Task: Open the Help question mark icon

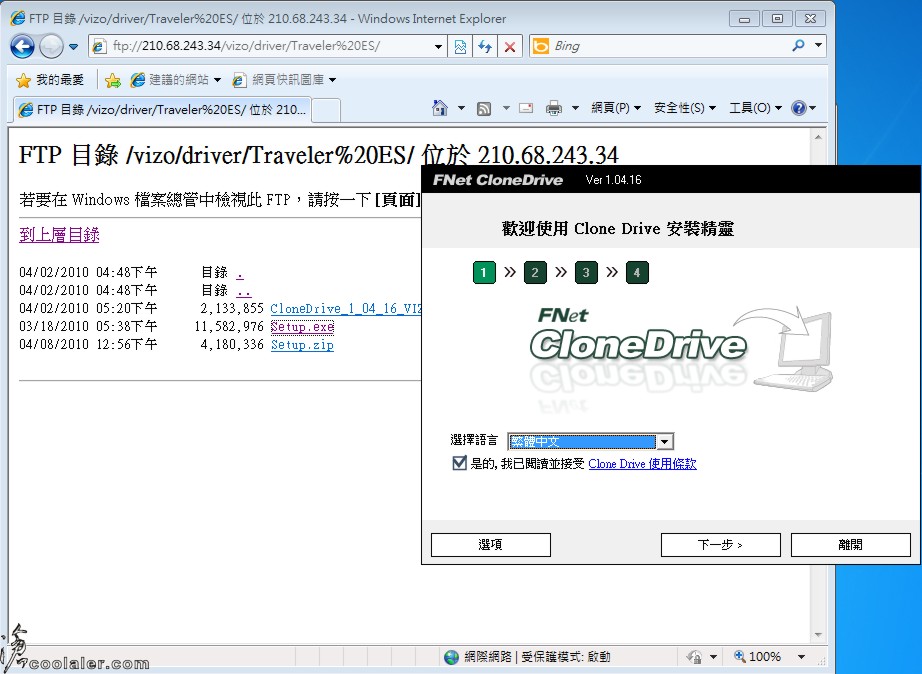Action: click(x=799, y=108)
